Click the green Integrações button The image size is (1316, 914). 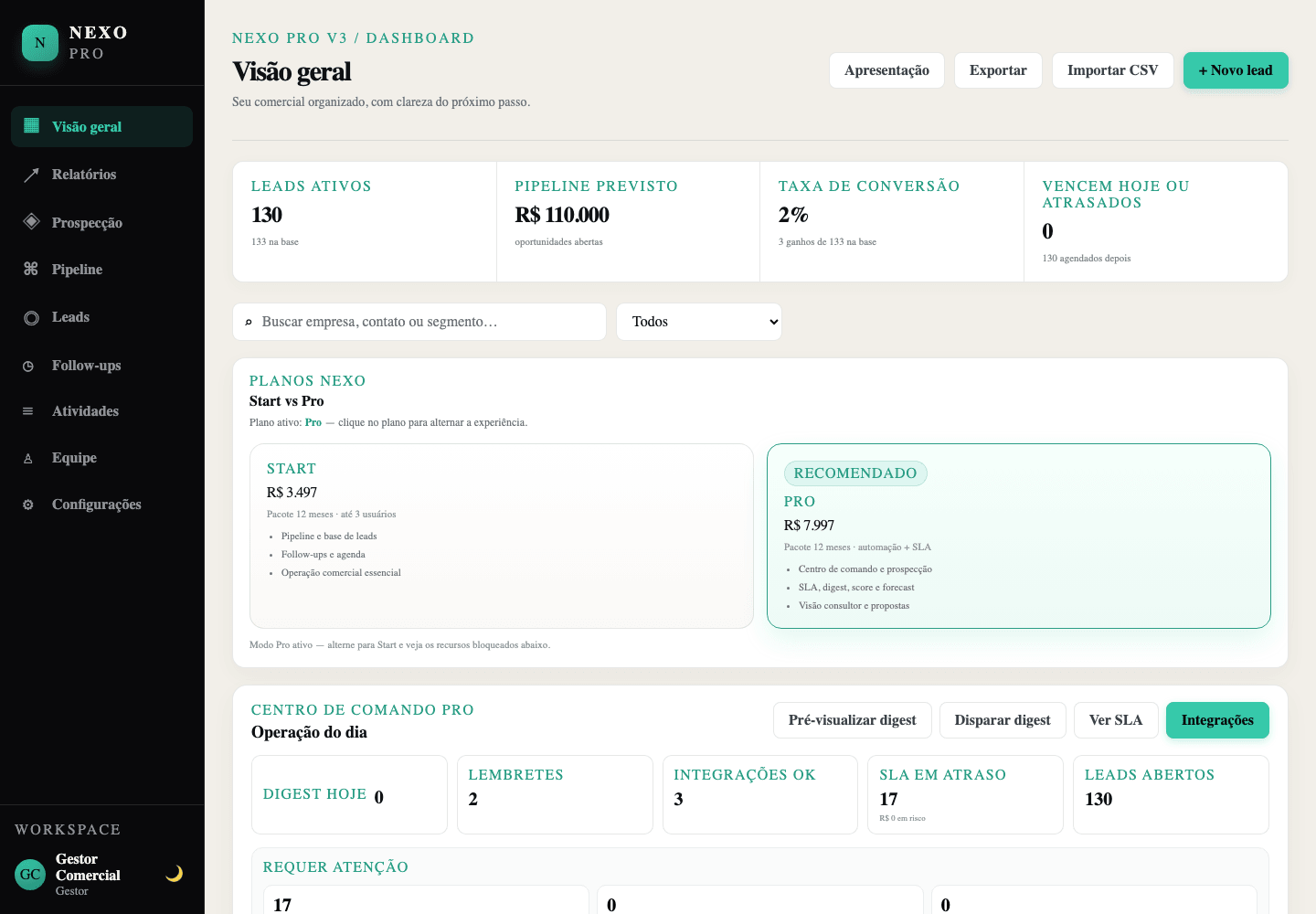coord(1217,720)
